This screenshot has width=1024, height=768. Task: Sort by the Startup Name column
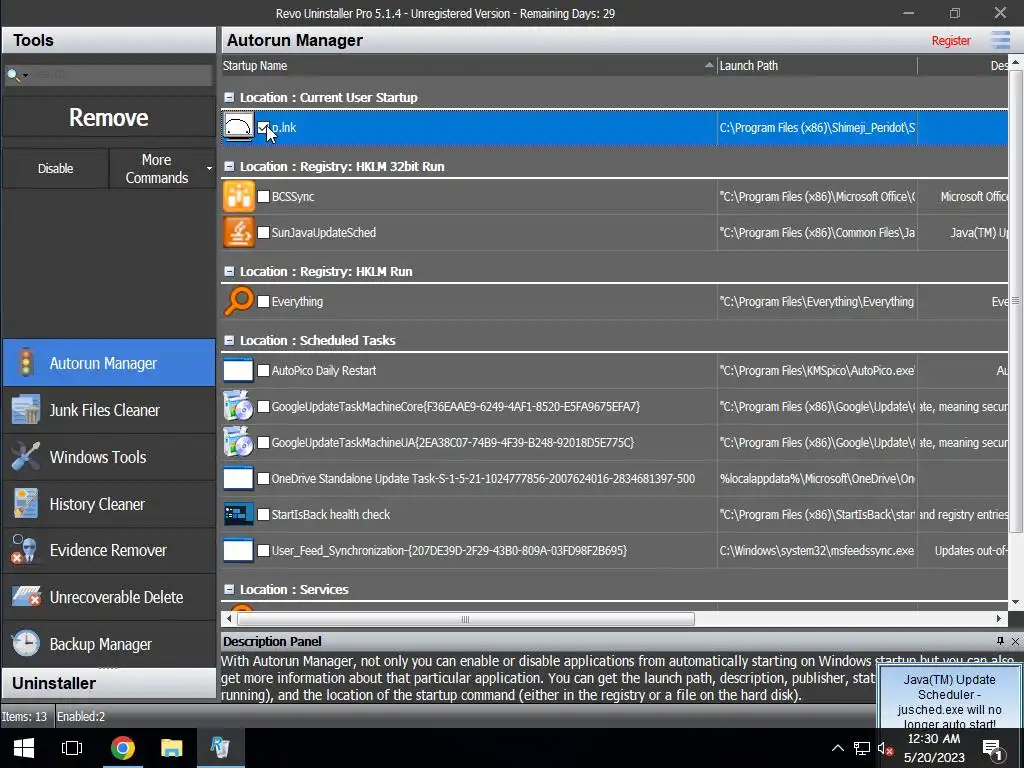[468, 65]
